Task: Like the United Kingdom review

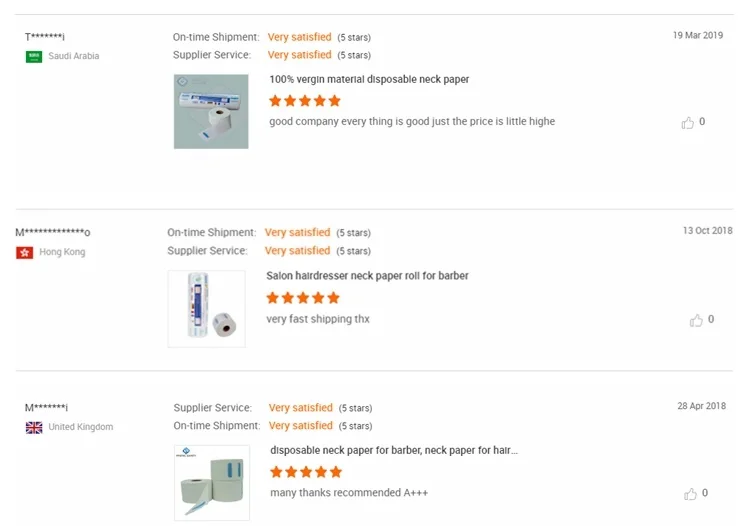Action: tap(690, 494)
